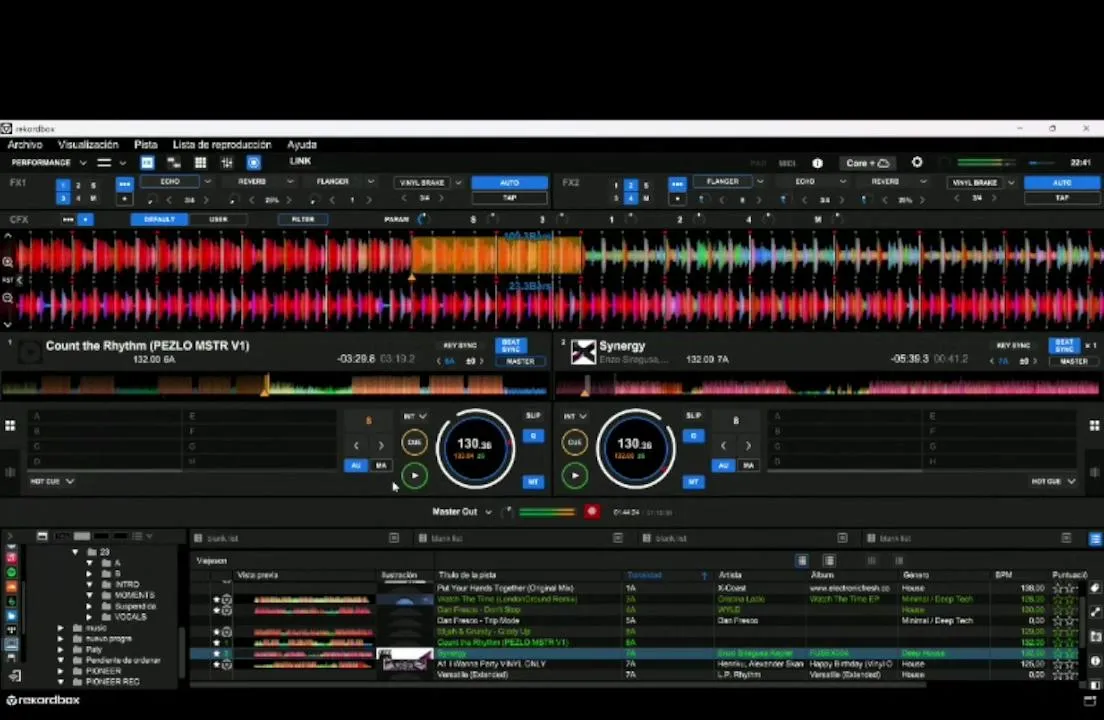The height and width of the screenshot is (720, 1104).
Task: Expand the VOCALS folder
Action: tap(89, 617)
